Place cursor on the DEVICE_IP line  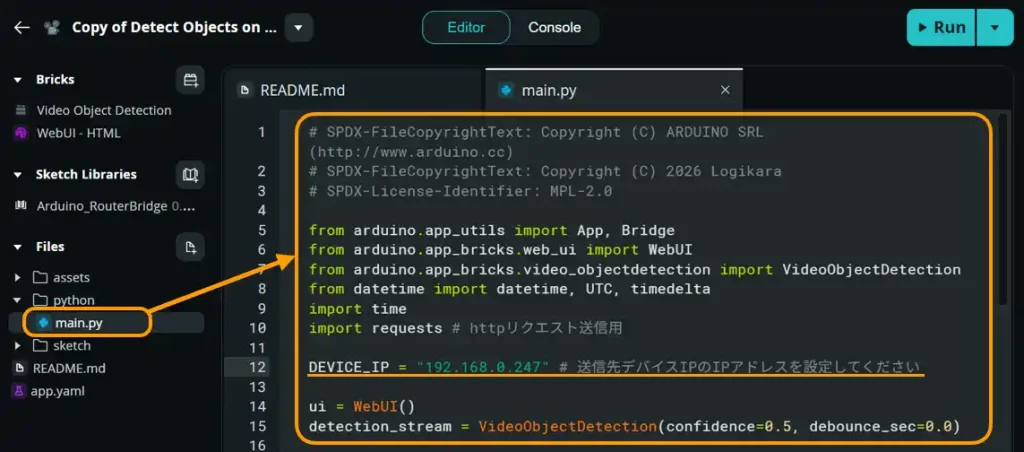615,367
